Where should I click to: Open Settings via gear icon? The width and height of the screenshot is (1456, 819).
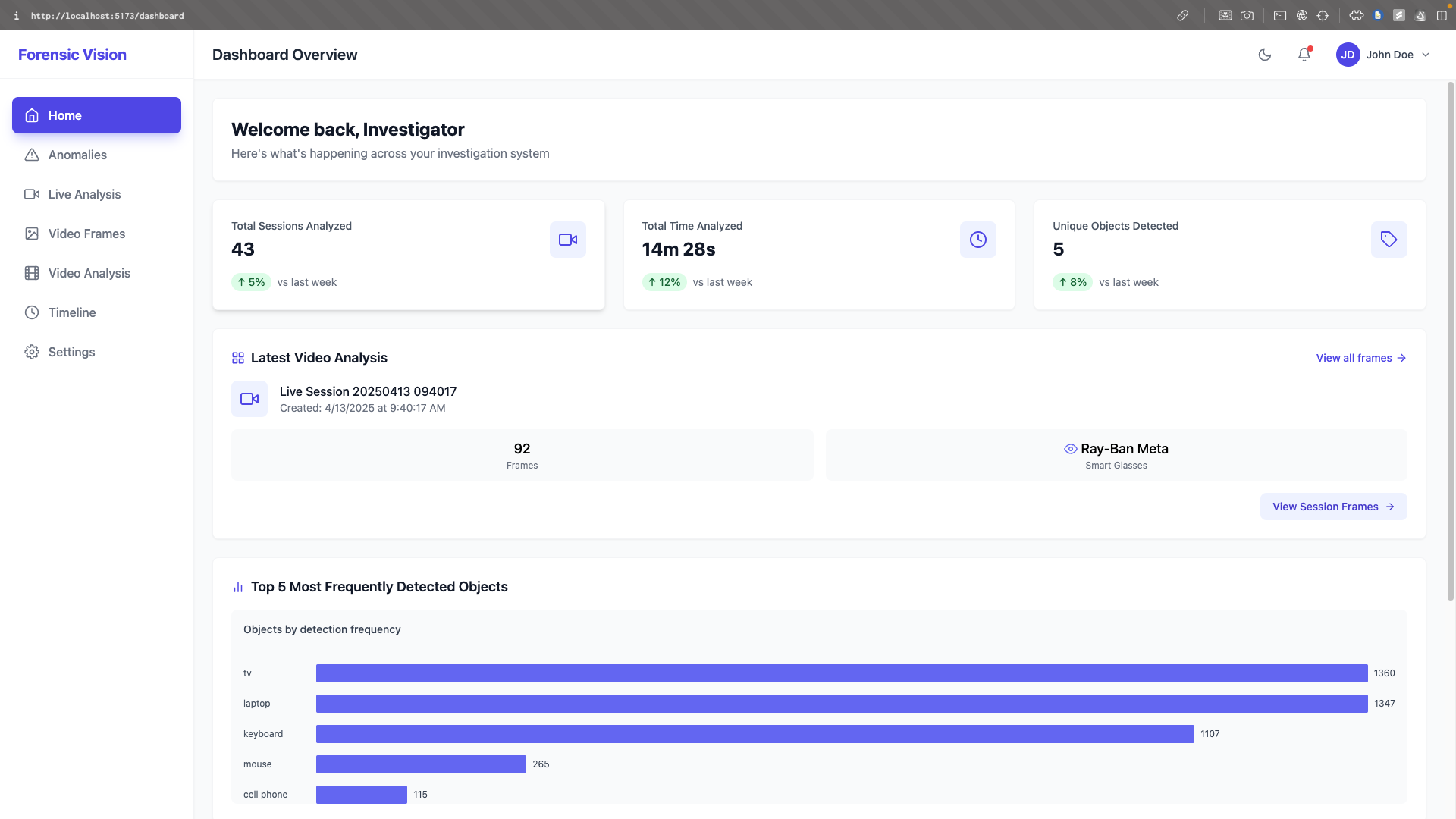(x=32, y=352)
